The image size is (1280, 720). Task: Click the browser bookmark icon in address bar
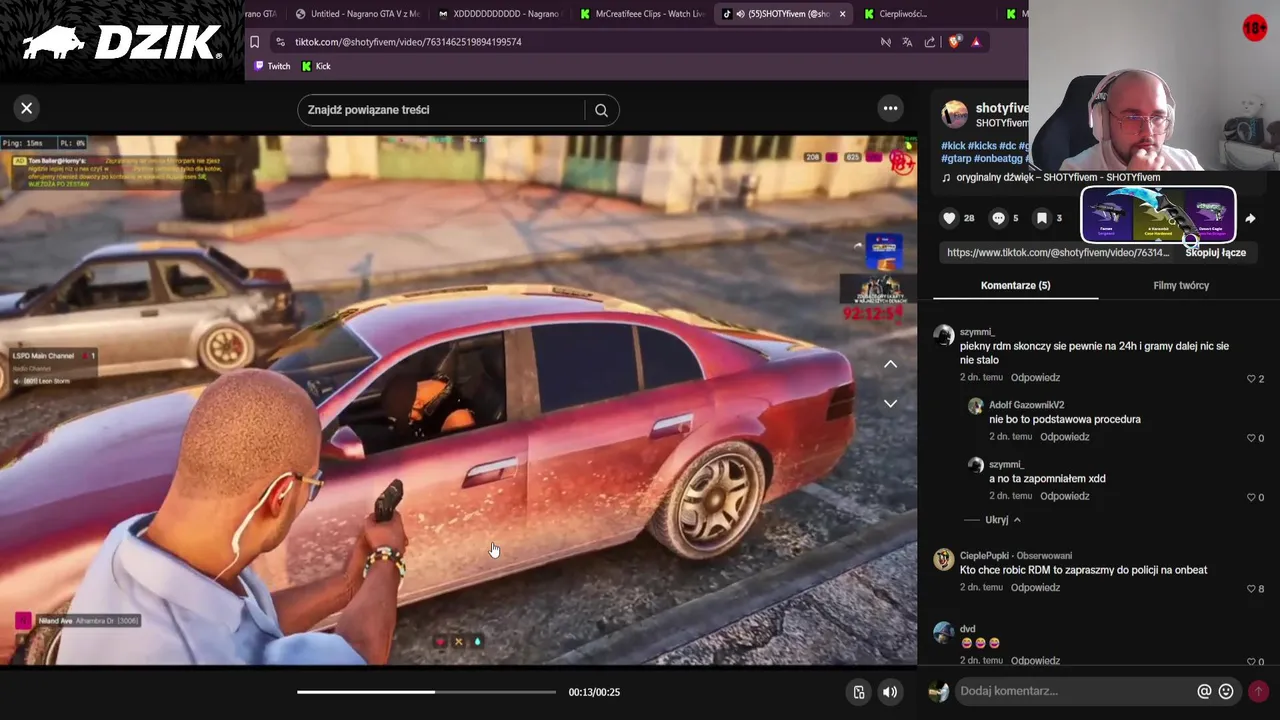click(x=255, y=42)
